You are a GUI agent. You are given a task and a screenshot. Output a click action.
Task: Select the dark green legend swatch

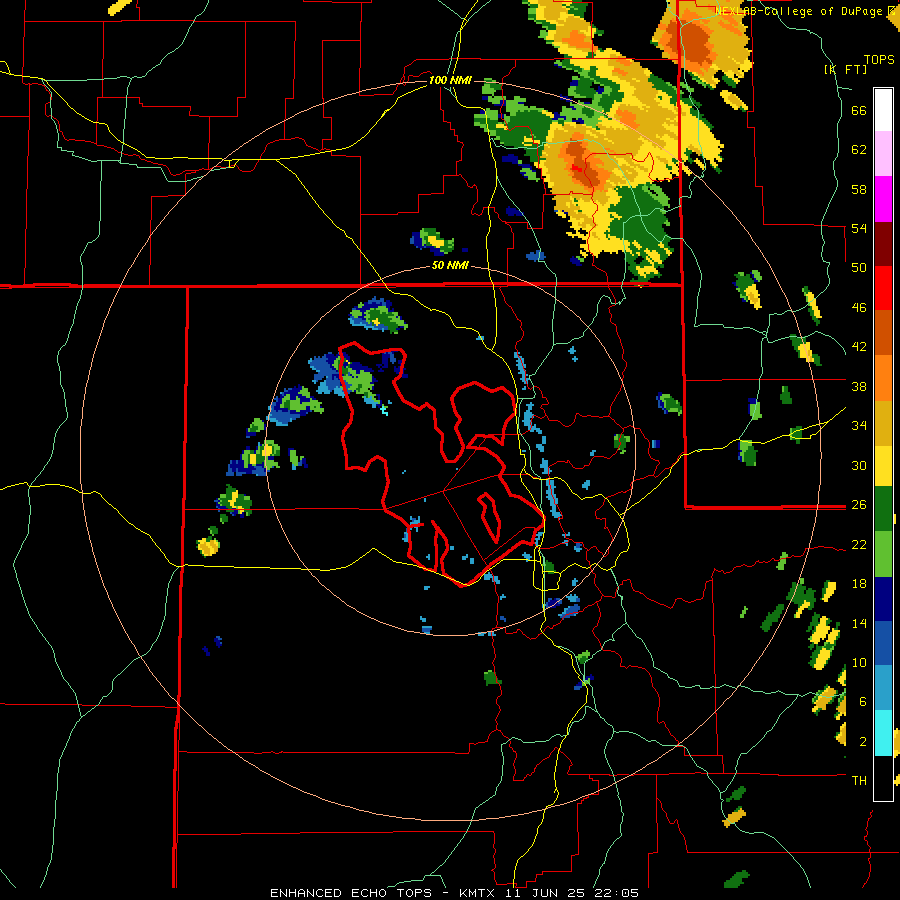[883, 508]
